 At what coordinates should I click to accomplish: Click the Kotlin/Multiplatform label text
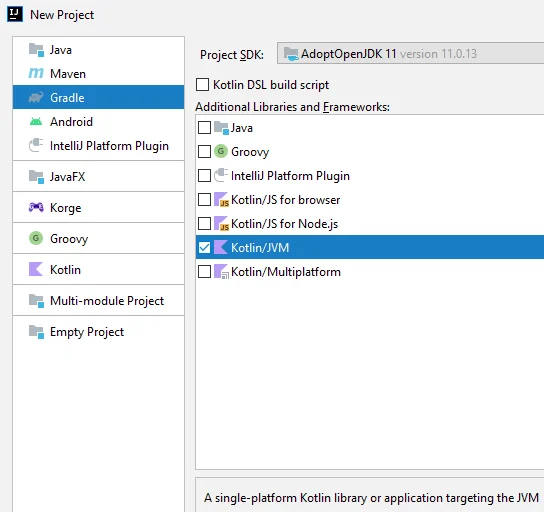point(286,272)
